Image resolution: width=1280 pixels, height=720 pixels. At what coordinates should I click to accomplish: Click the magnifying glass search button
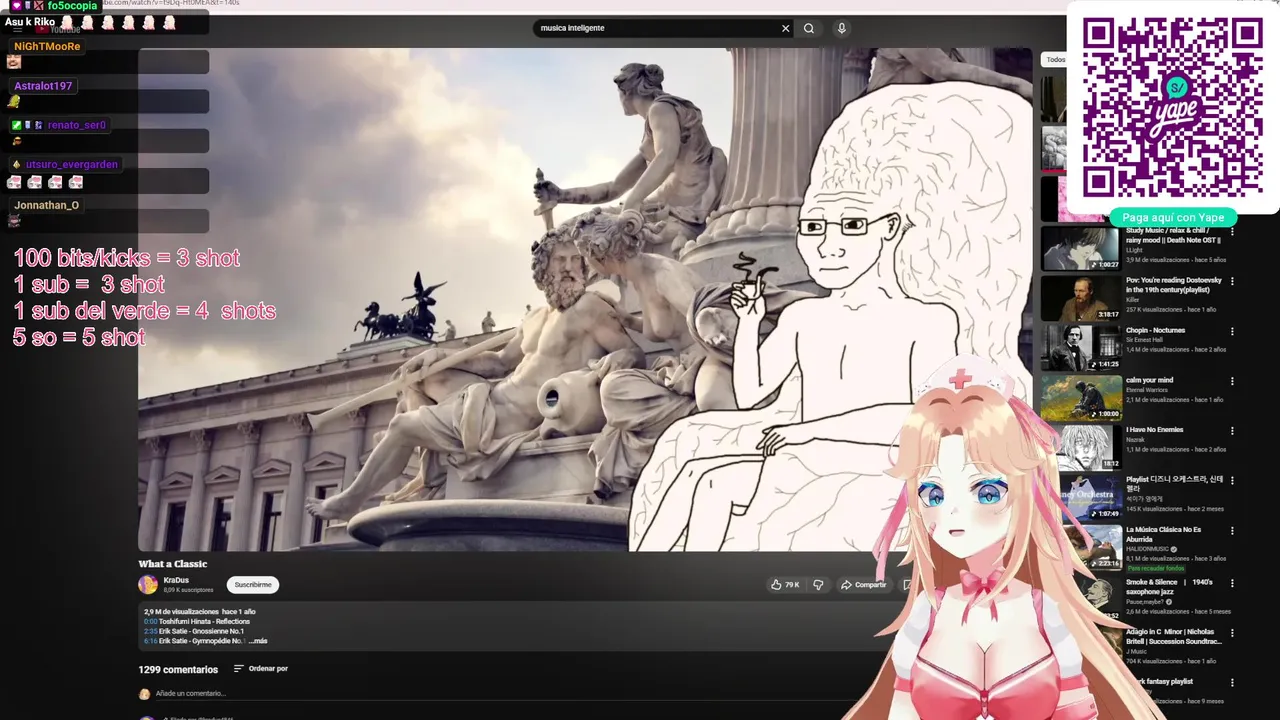click(x=809, y=28)
